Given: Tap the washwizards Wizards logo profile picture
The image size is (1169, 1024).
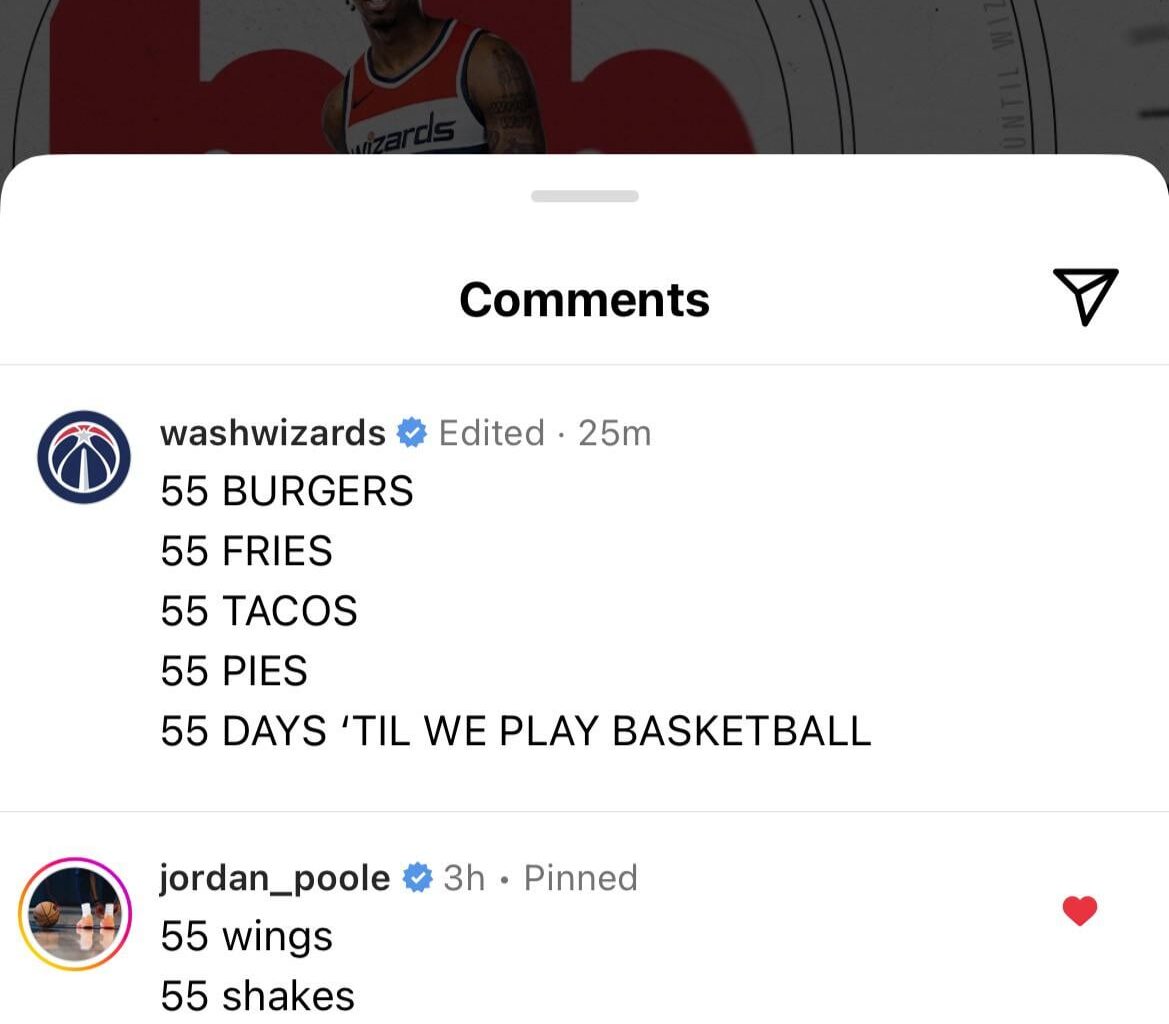Looking at the screenshot, I should 84,457.
